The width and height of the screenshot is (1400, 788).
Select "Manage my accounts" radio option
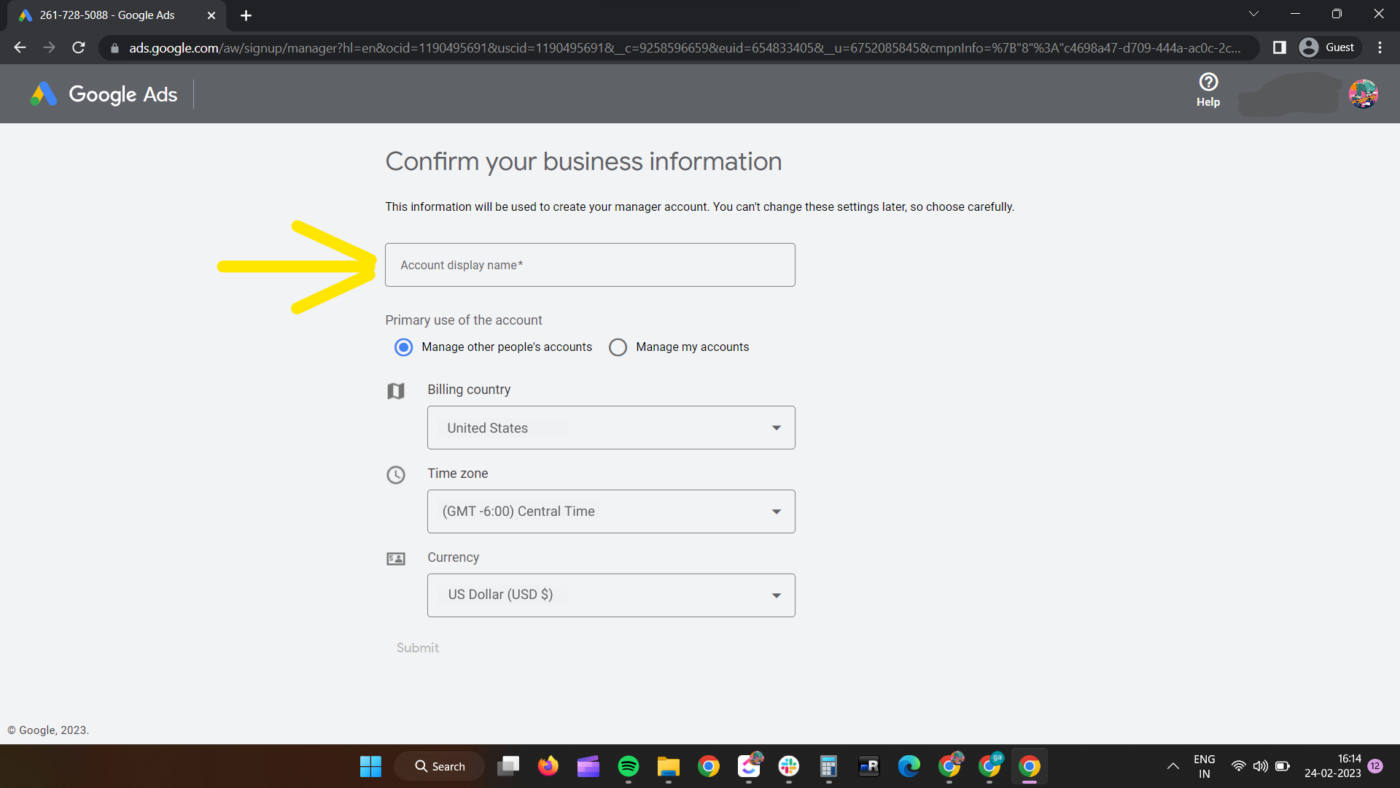pos(618,347)
